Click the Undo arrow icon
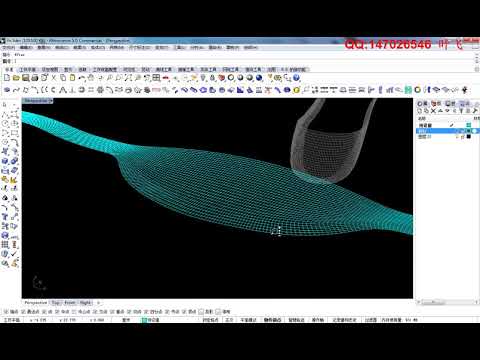 [x=82, y=78]
